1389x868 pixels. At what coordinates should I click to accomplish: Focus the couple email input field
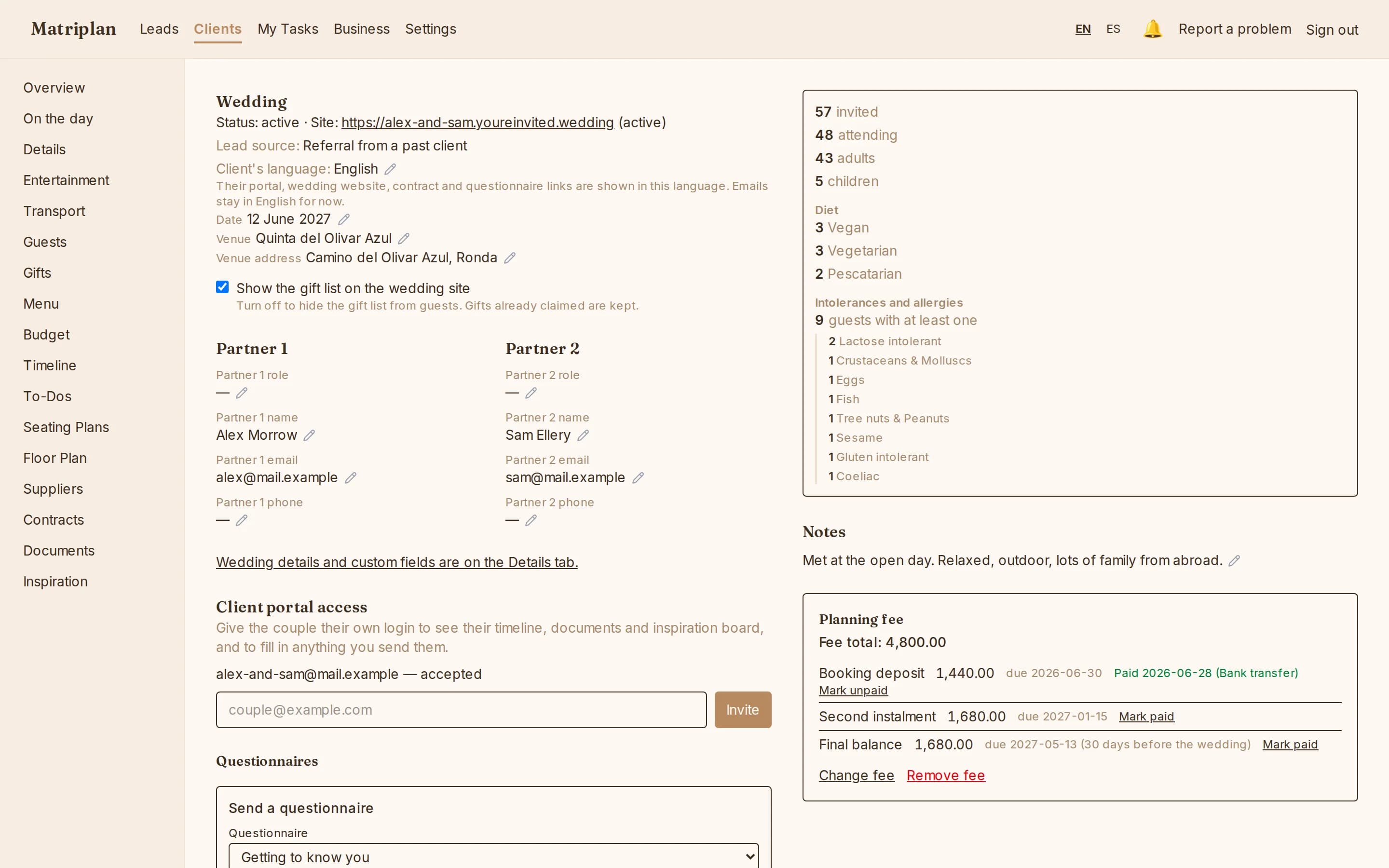tap(461, 709)
